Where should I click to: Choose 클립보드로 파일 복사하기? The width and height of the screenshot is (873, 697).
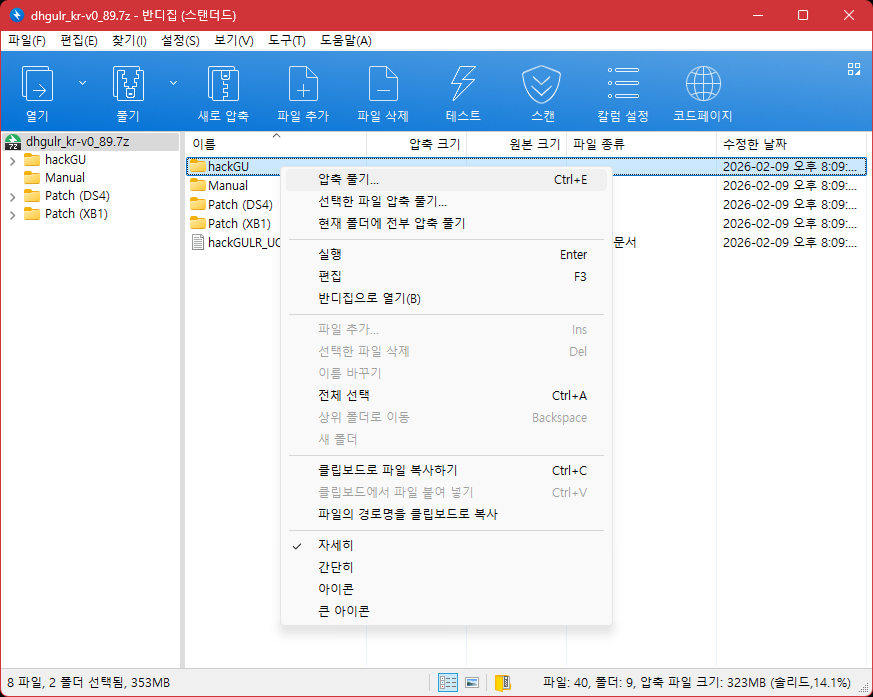446,470
